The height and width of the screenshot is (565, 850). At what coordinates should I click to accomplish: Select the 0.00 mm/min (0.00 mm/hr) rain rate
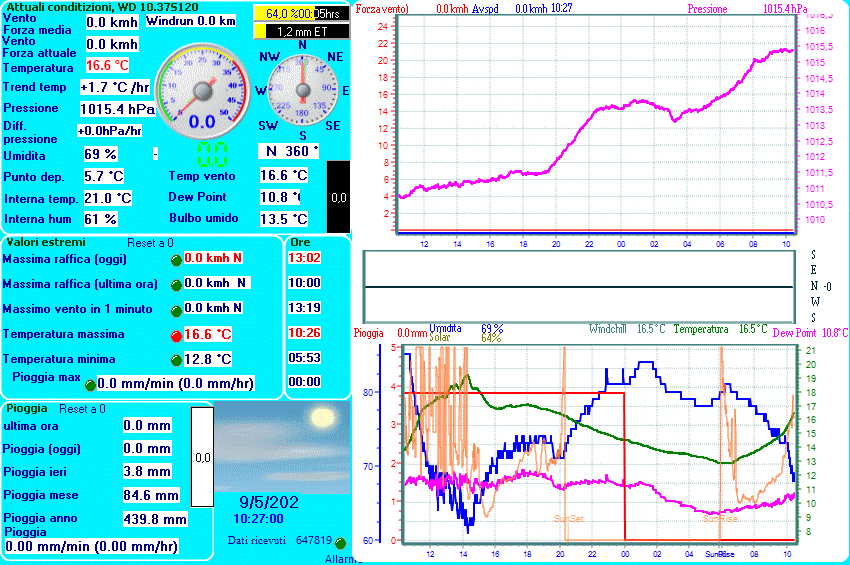pyautogui.click(x=92, y=546)
